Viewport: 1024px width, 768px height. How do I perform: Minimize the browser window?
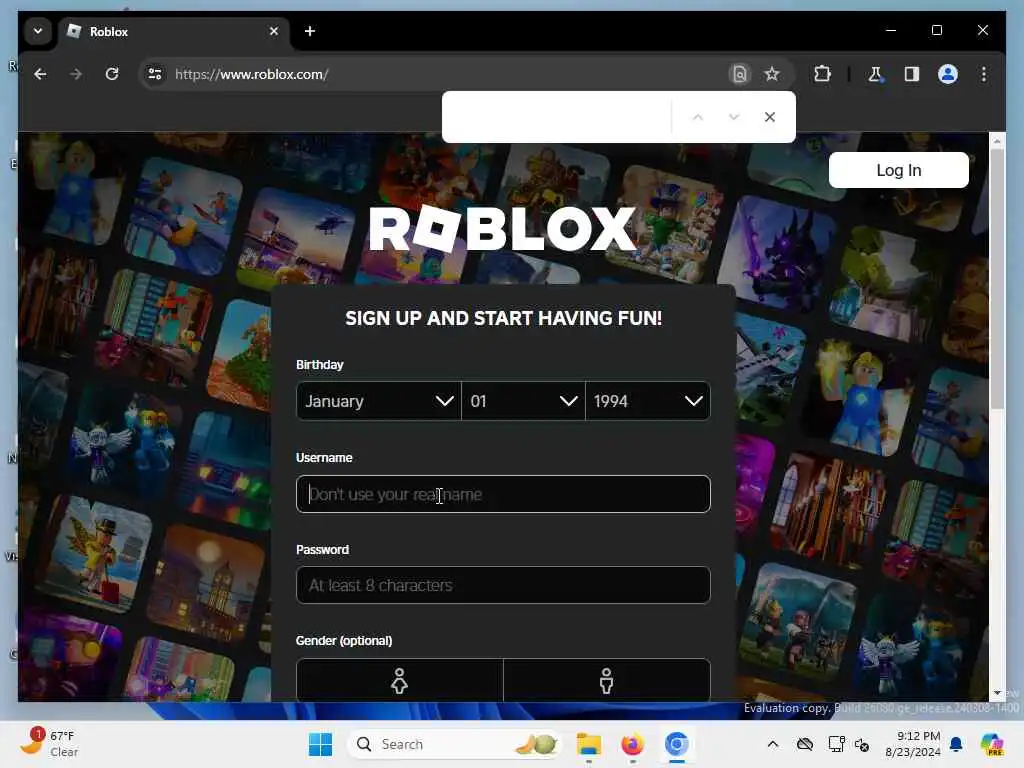pos(891,30)
